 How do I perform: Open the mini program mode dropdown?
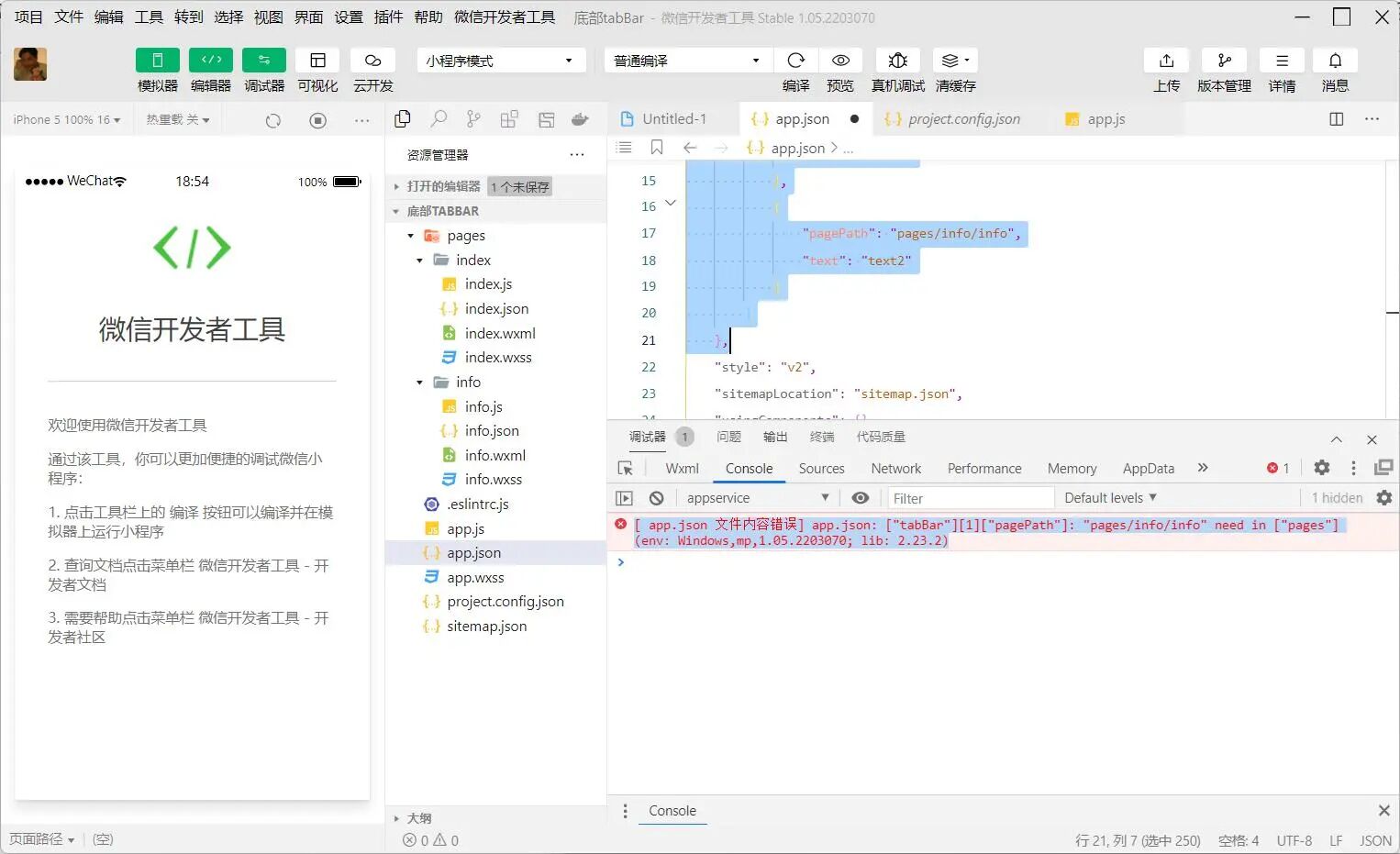click(x=501, y=61)
